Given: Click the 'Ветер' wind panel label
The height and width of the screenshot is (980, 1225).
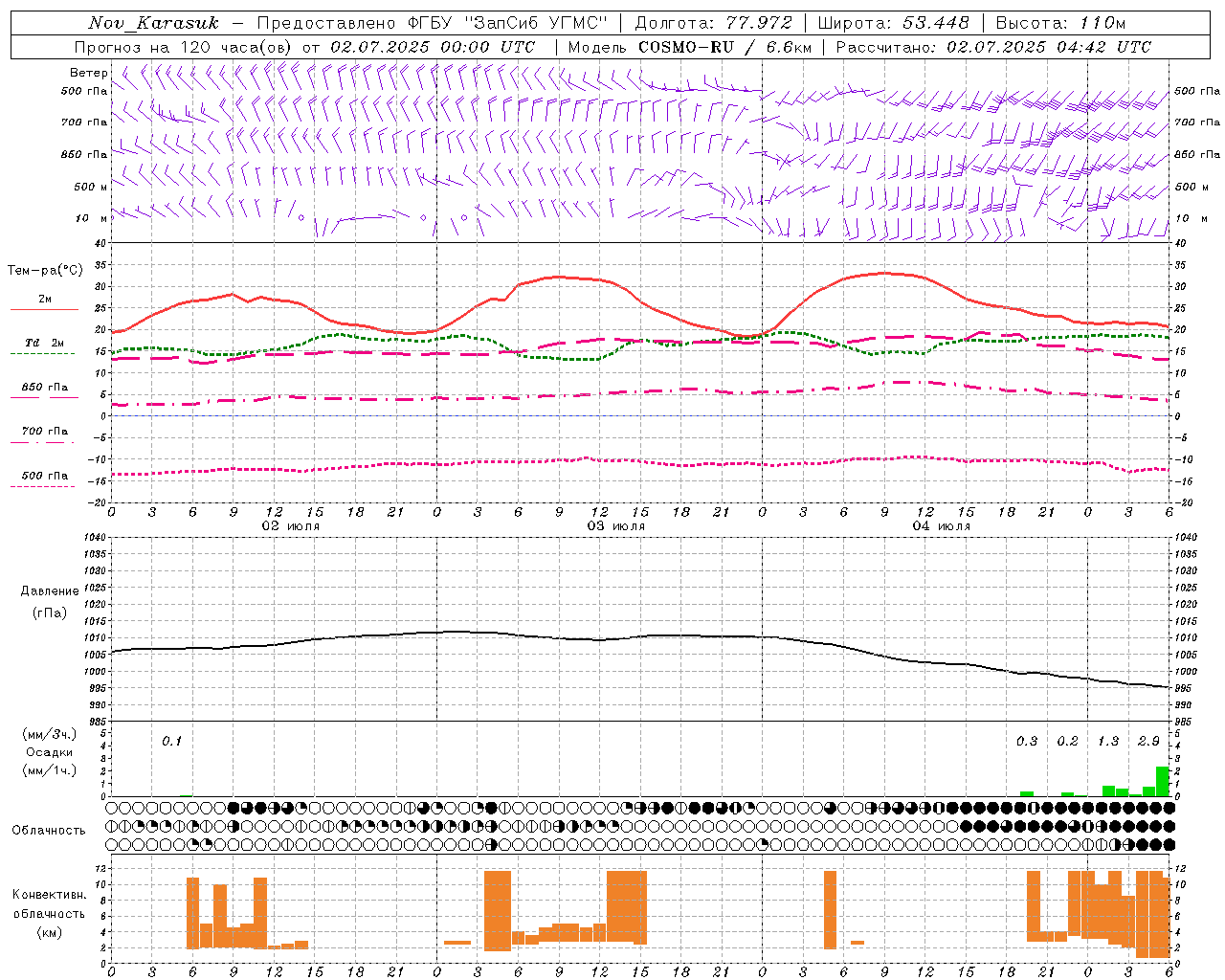Looking at the screenshot, I should 88,73.
